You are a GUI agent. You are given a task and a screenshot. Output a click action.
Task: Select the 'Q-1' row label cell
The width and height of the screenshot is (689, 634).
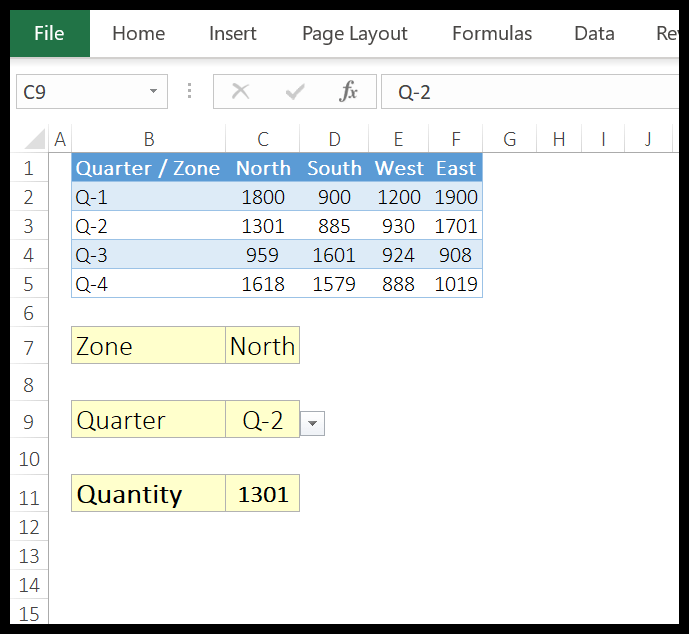click(x=149, y=197)
